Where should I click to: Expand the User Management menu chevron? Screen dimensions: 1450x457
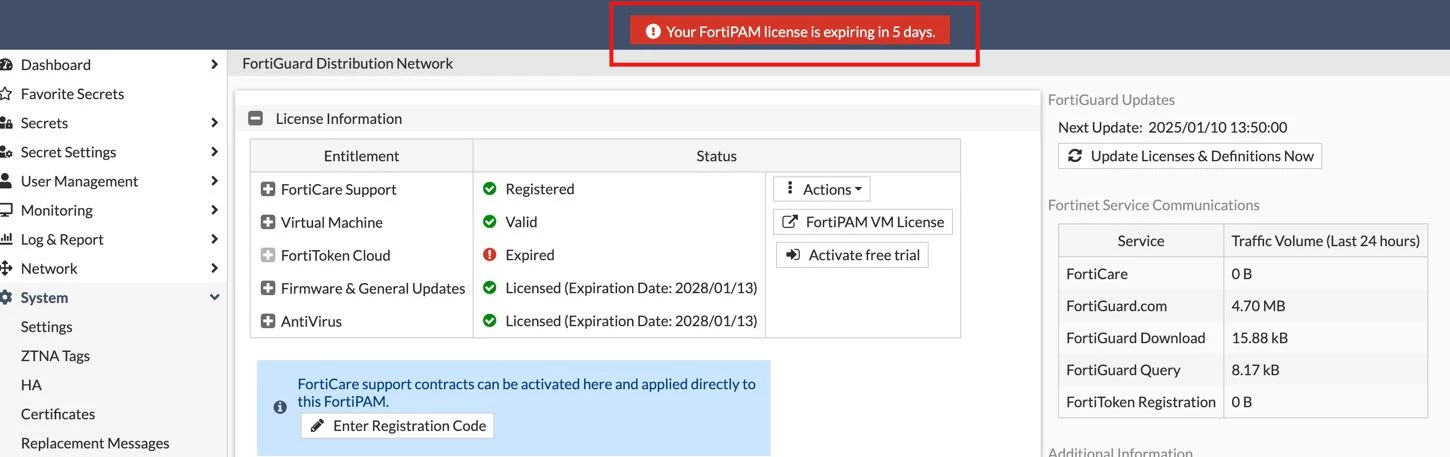point(214,181)
